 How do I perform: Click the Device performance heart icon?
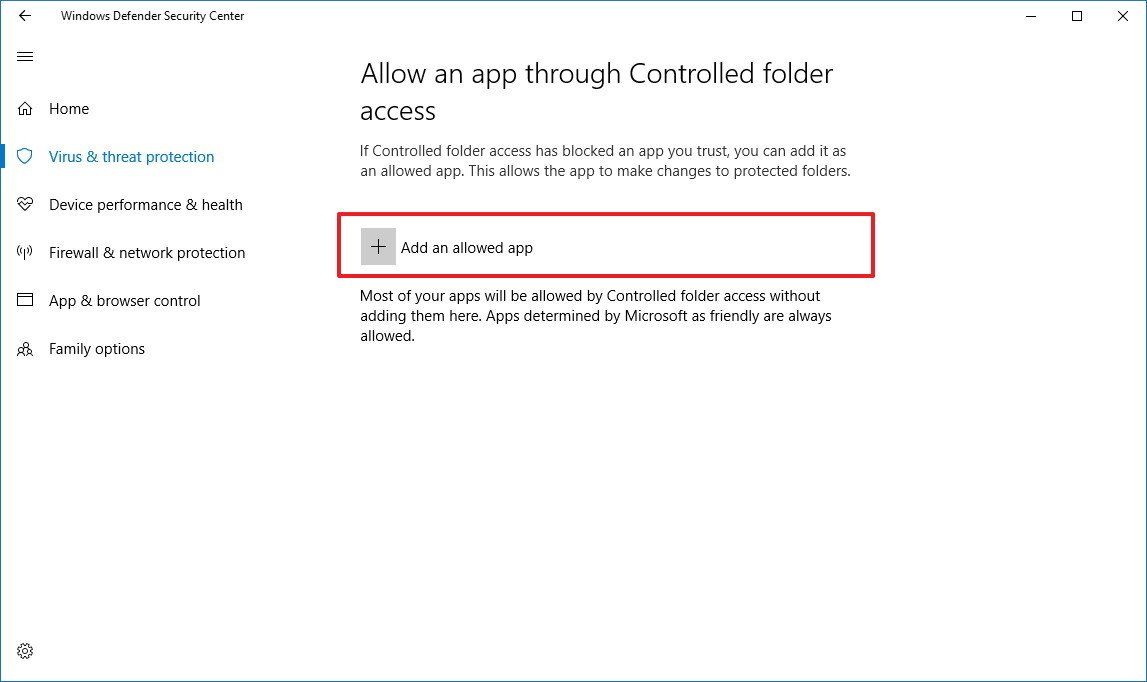pyautogui.click(x=25, y=205)
